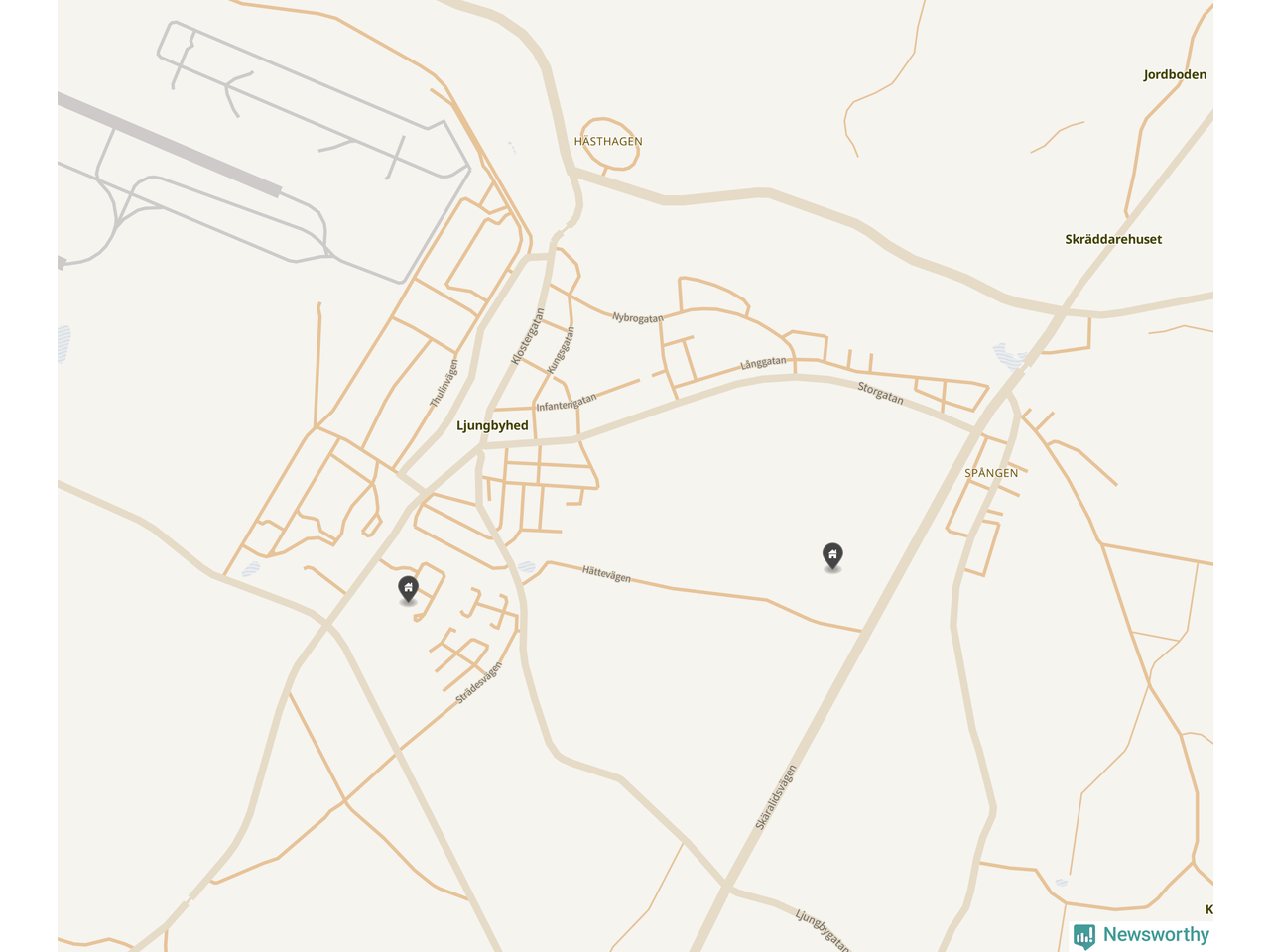Select the Ljungbyhed town label
The image size is (1270, 952).
492,425
